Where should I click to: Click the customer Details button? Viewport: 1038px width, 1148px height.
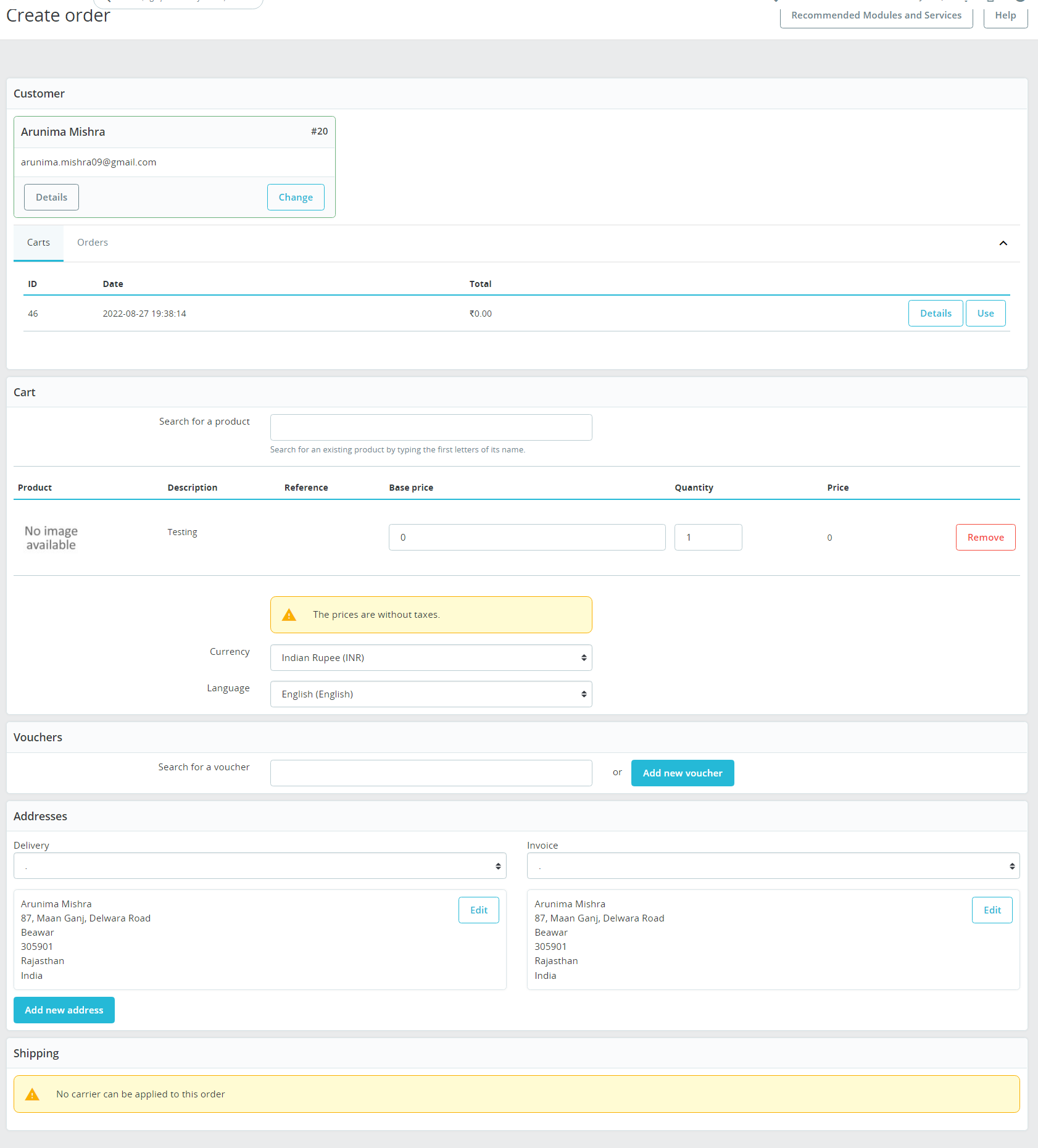pyautogui.click(x=51, y=198)
